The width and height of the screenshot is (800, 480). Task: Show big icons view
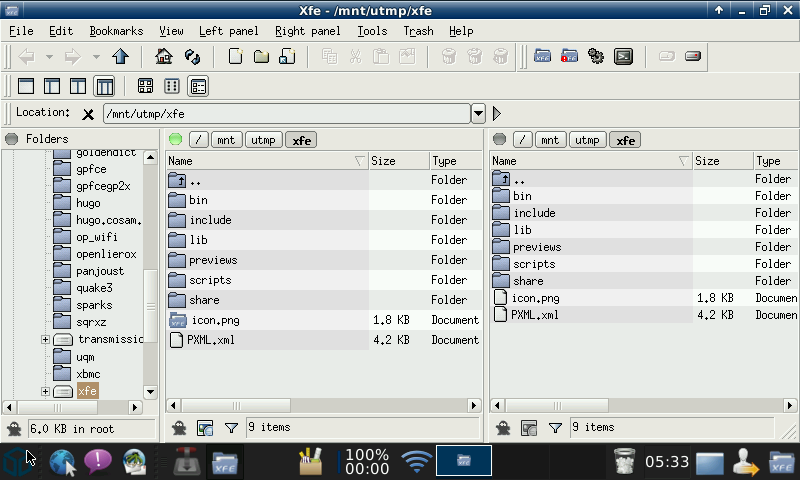(x=145, y=86)
